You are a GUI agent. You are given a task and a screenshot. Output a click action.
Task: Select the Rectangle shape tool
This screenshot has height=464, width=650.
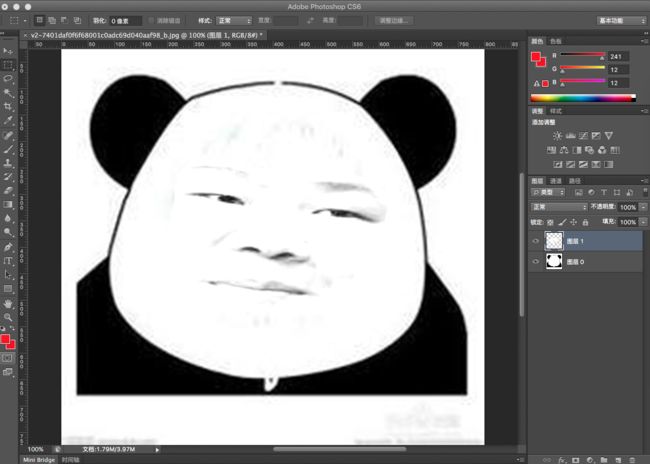pyautogui.click(x=8, y=289)
